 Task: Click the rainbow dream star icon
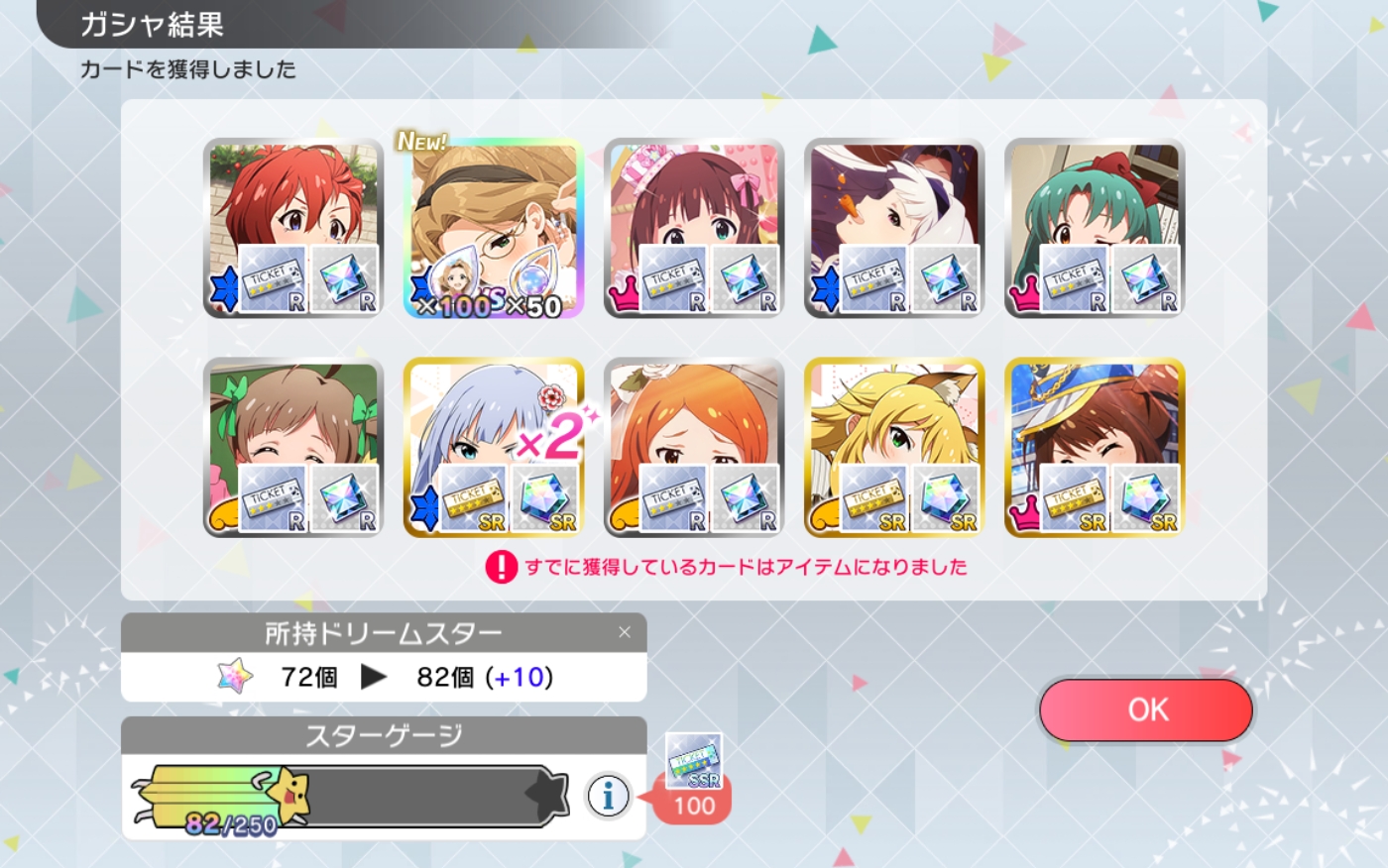coord(235,677)
